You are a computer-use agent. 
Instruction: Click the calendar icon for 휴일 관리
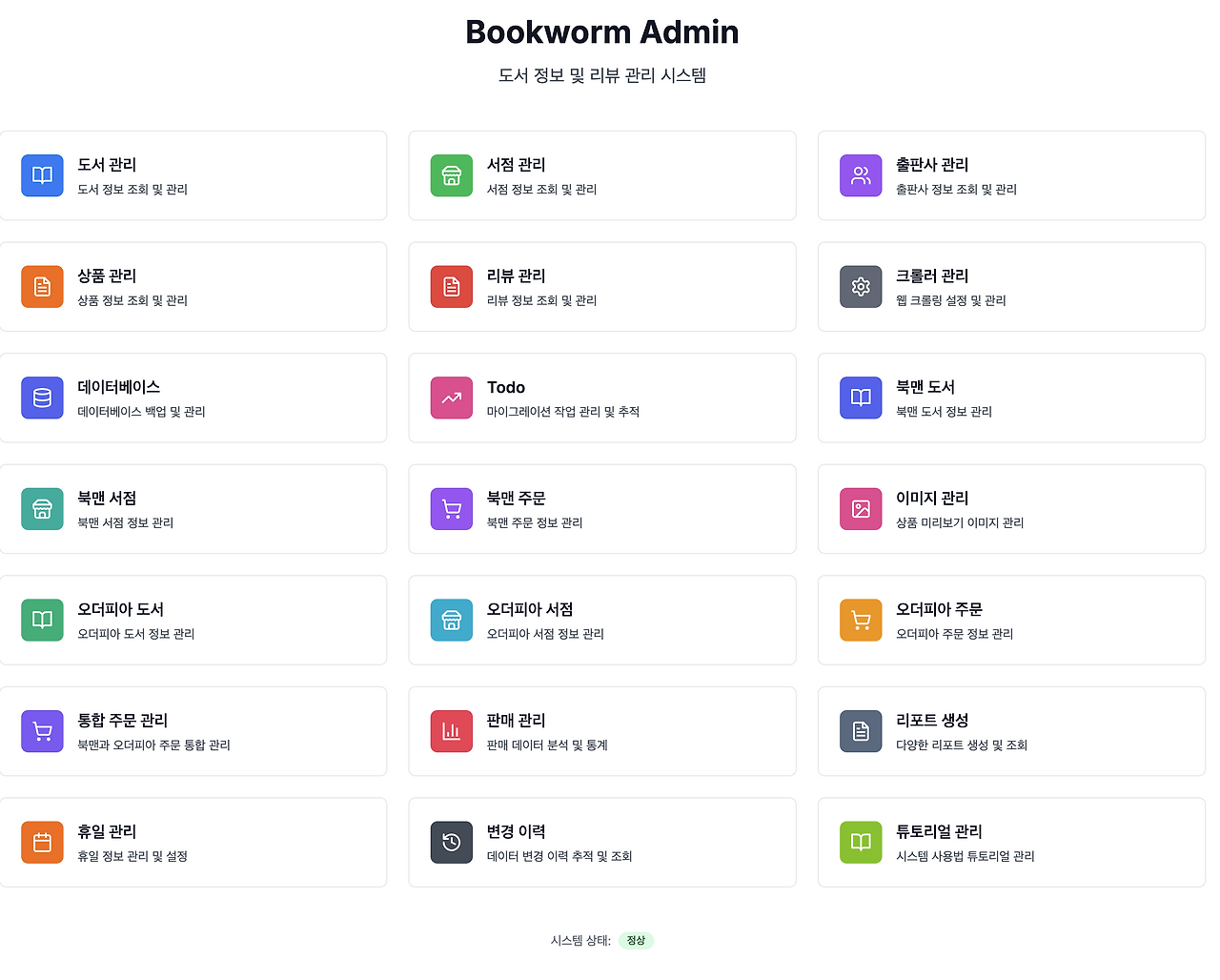coord(42,843)
